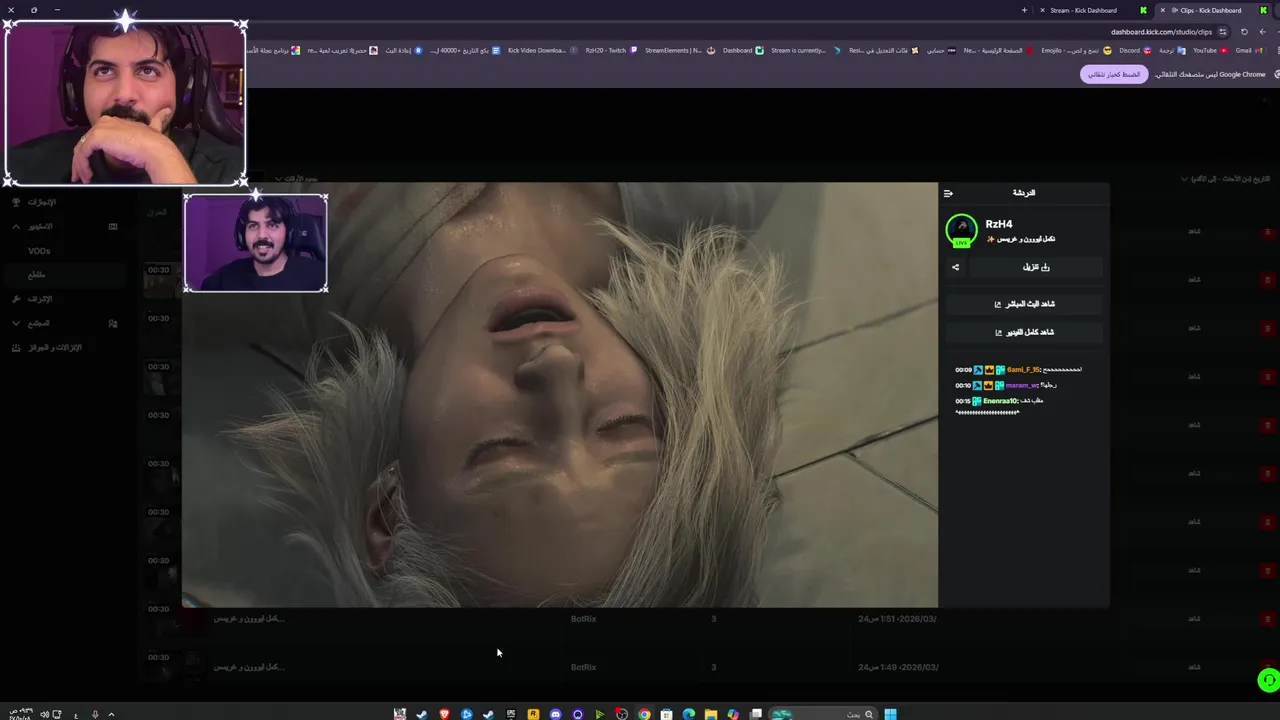
Task: Open the volume icon in system tray
Action: click(43, 714)
